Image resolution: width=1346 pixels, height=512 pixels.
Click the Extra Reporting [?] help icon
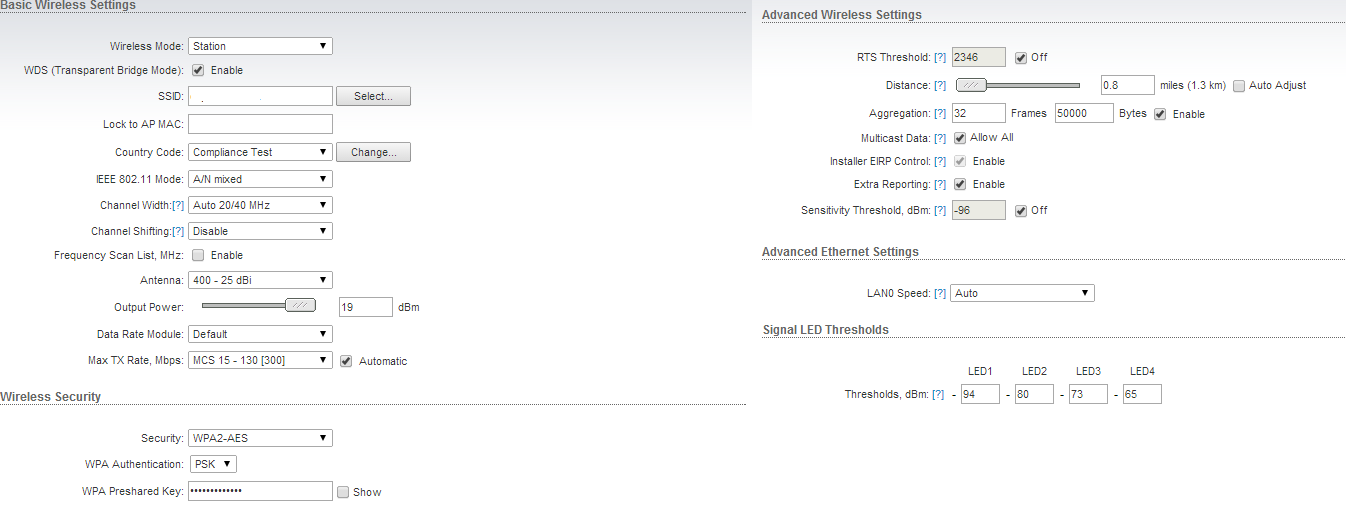tap(940, 185)
